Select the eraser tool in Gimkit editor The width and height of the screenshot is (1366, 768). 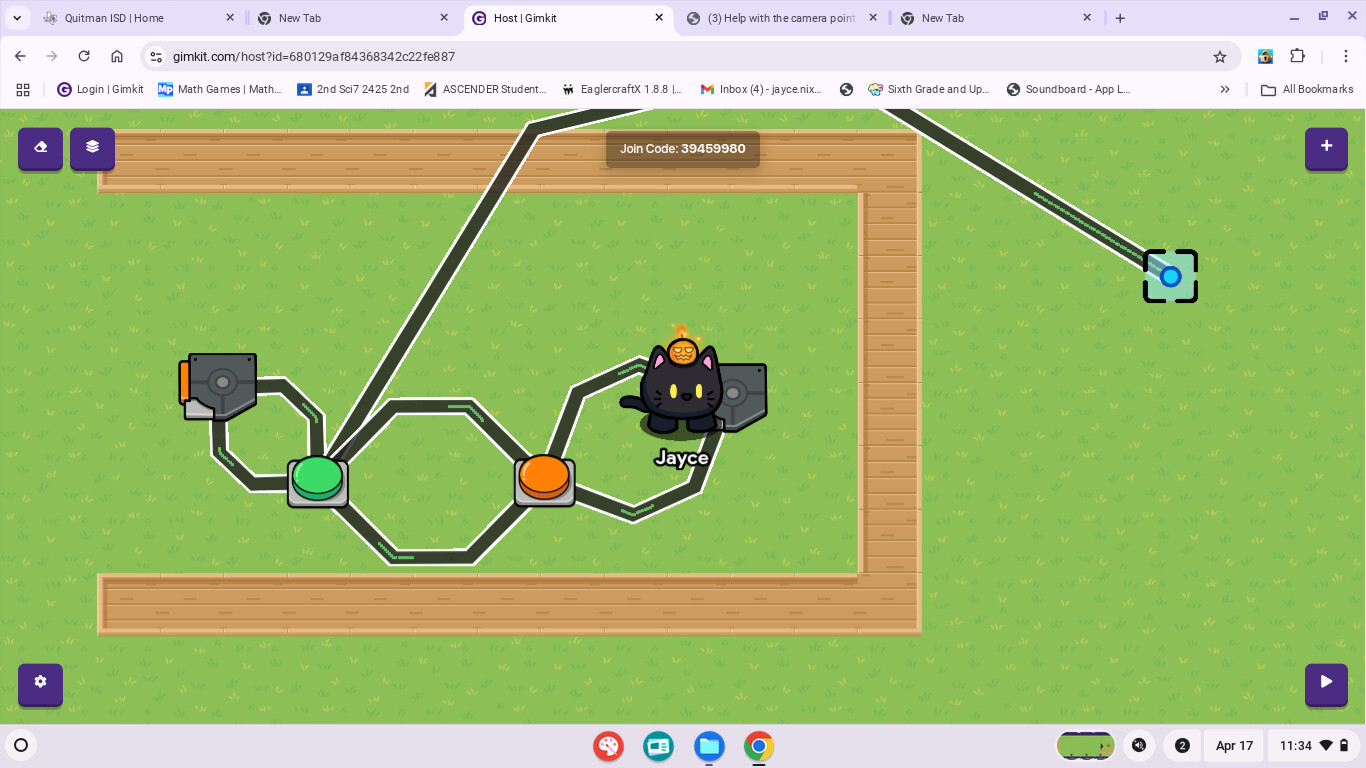click(x=40, y=148)
